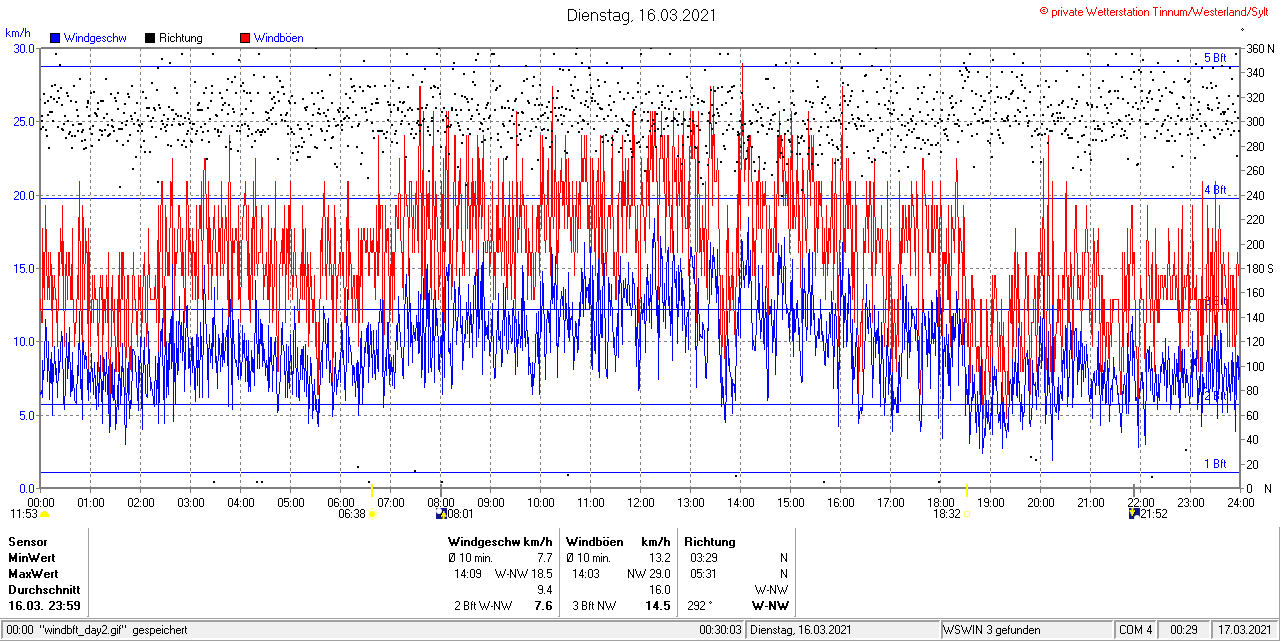
Task: Click the km/h axis unit label
Action: pos(18,33)
